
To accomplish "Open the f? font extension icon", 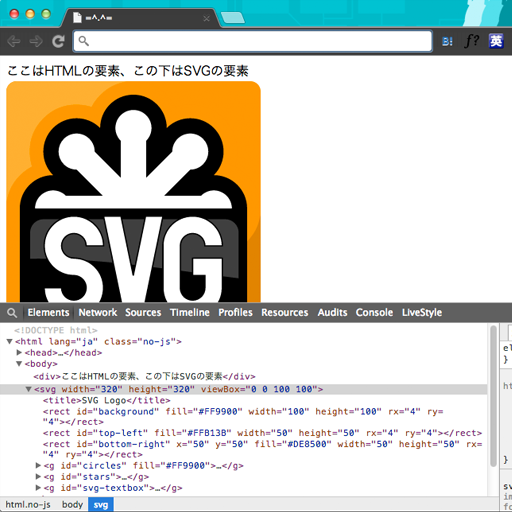I will (x=471, y=41).
